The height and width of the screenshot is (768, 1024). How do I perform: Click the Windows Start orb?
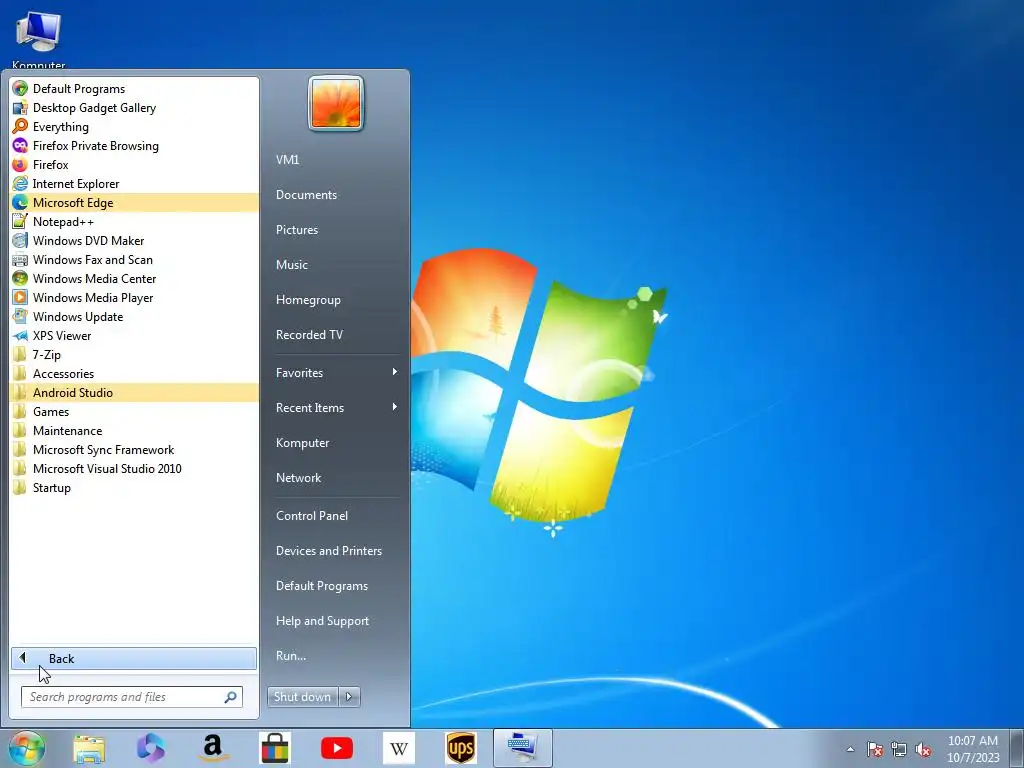click(x=27, y=748)
